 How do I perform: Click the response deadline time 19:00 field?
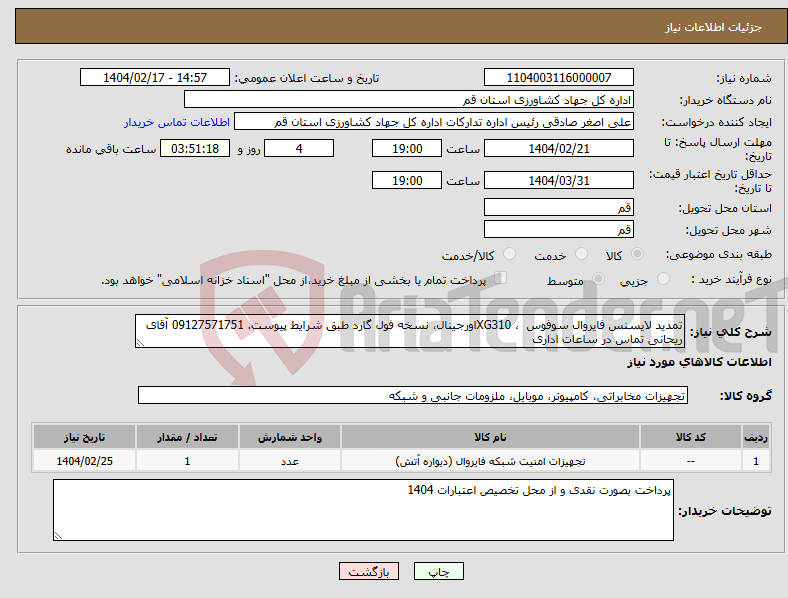[x=407, y=148]
